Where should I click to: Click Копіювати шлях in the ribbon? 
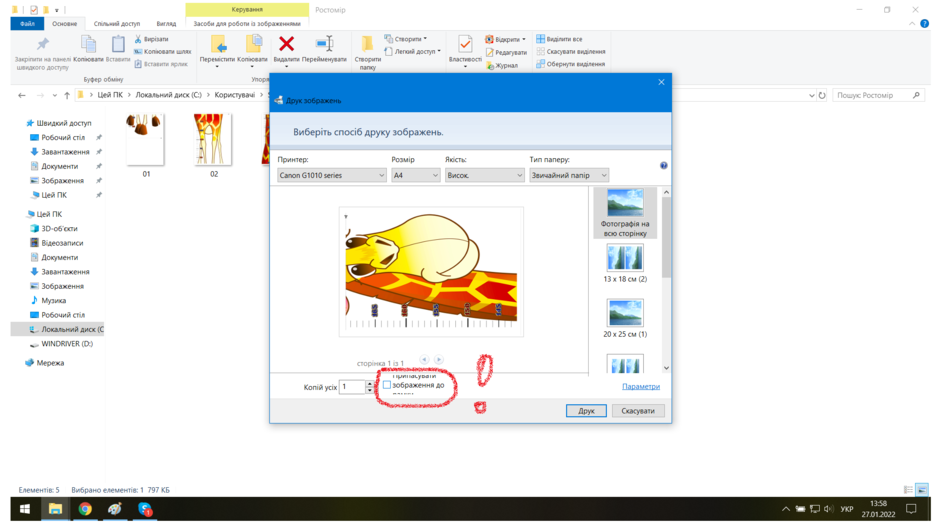163,52
